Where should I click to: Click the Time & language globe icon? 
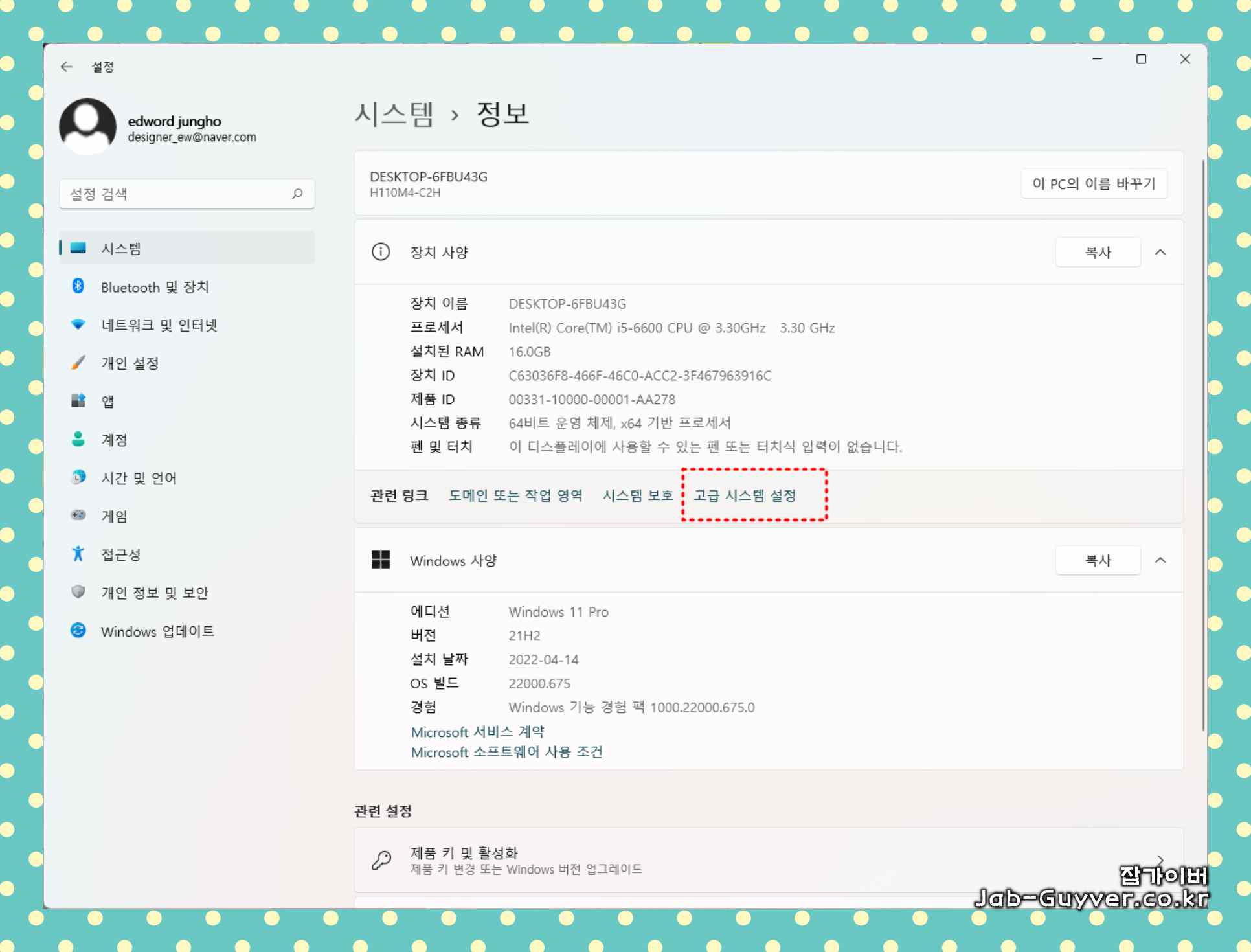tap(78, 477)
